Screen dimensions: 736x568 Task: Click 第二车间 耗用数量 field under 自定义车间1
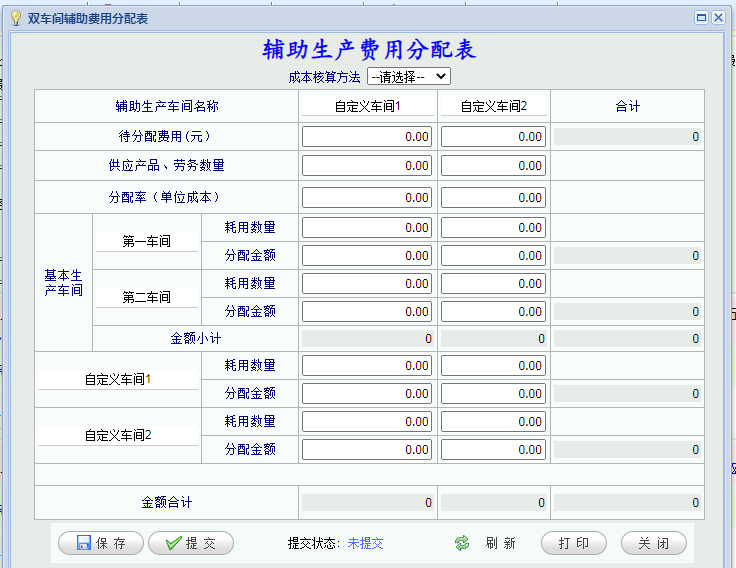pyautogui.click(x=367, y=284)
